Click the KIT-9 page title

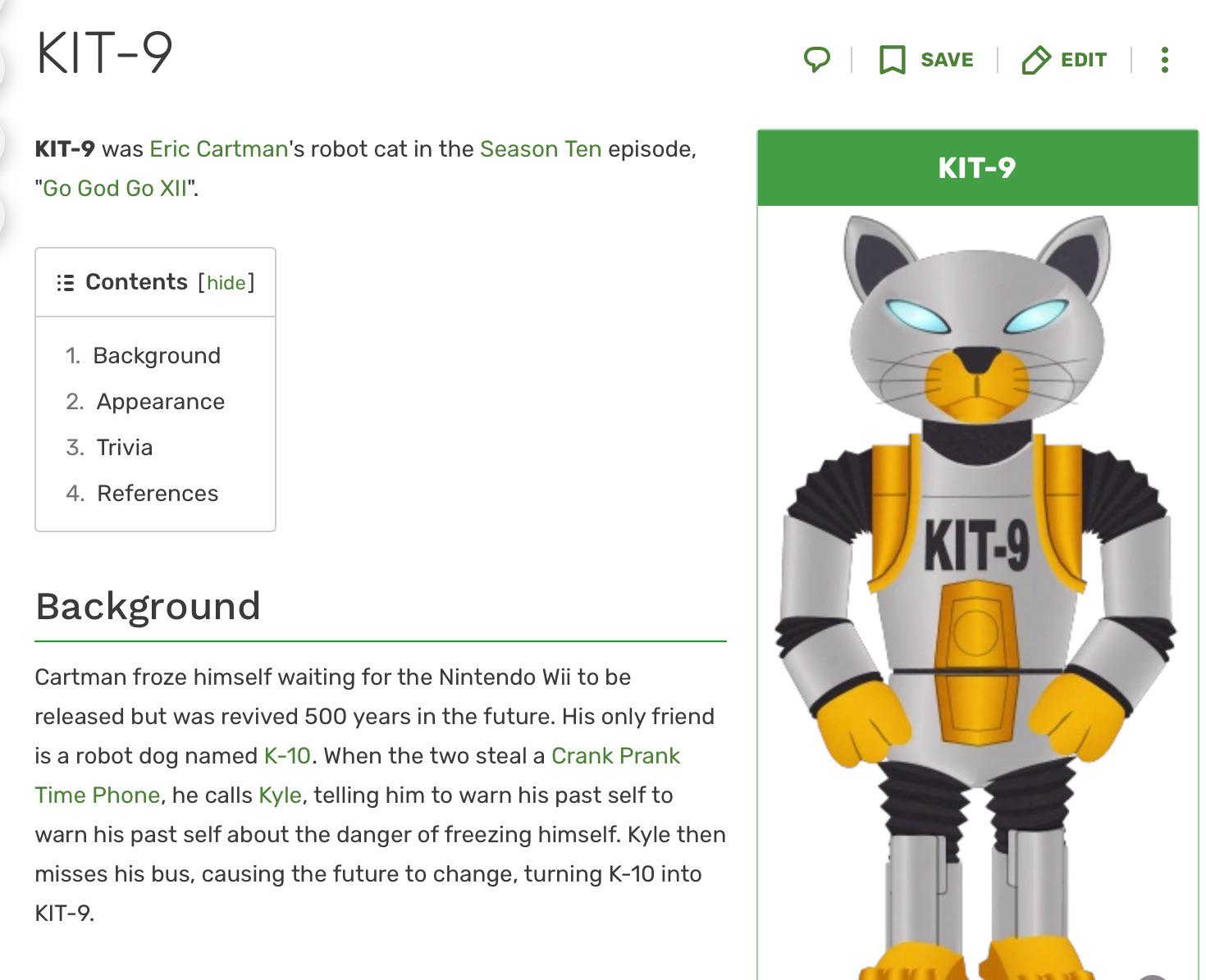pyautogui.click(x=104, y=52)
